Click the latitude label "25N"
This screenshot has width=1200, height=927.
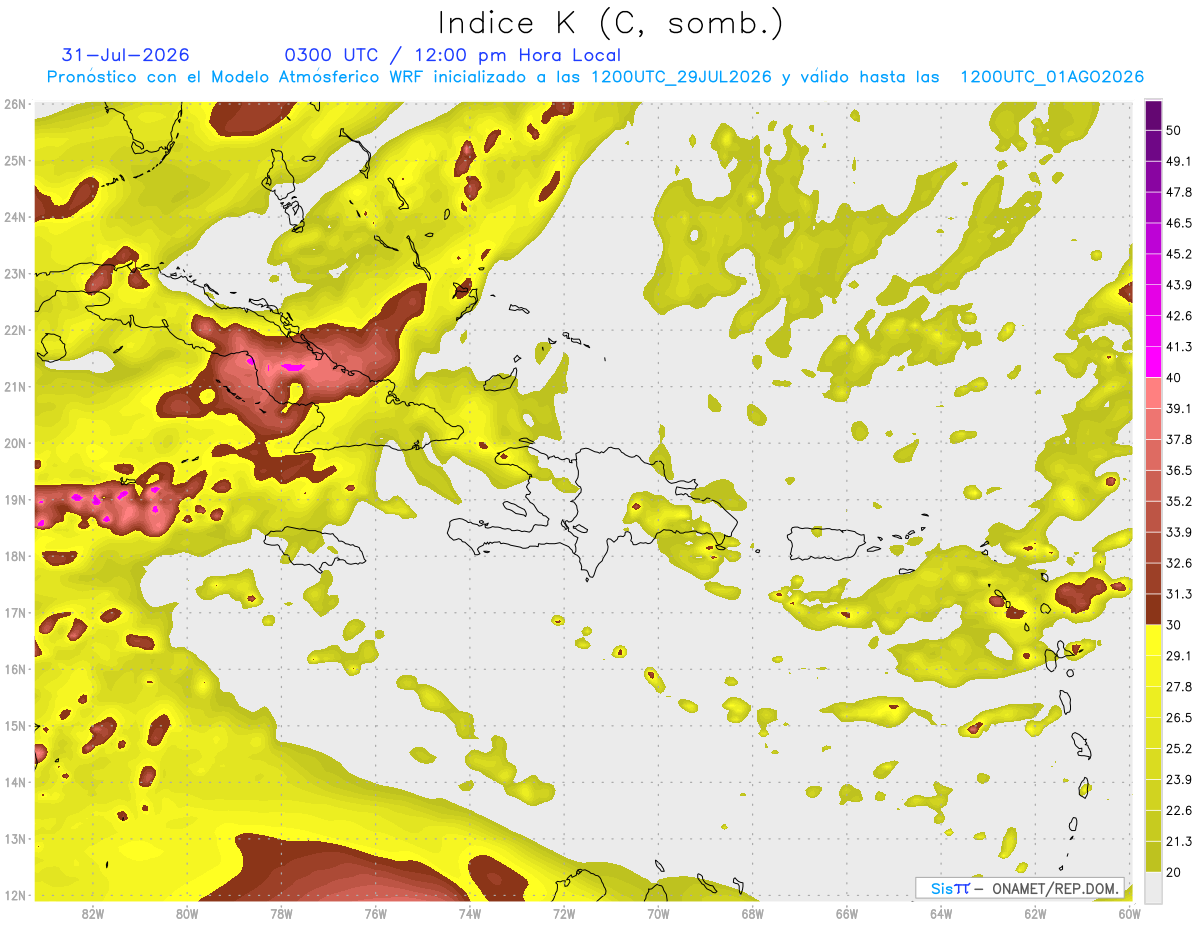15,160
